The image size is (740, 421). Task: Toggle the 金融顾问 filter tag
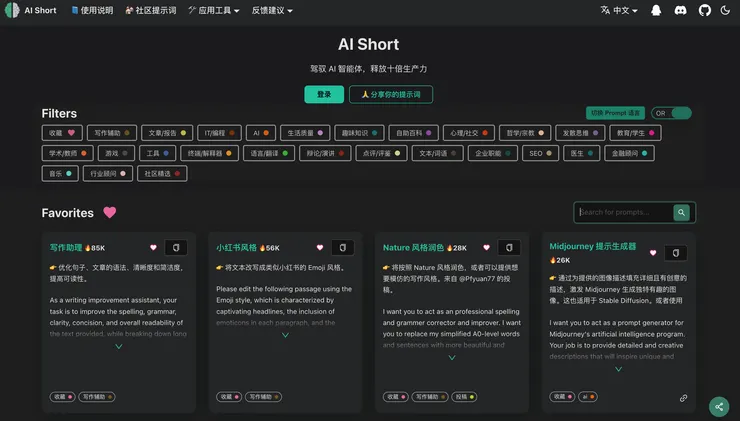point(630,153)
